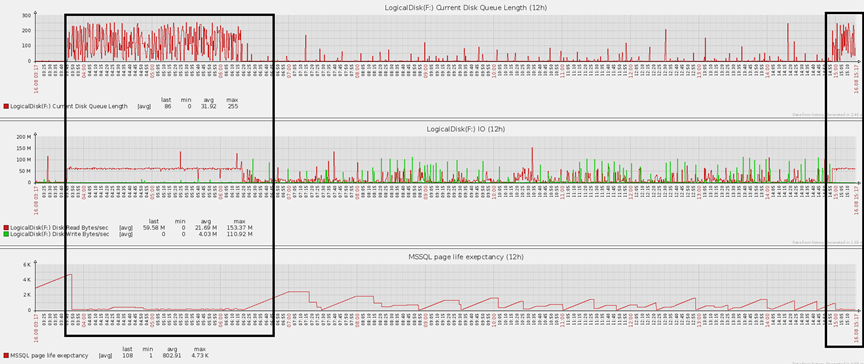The width and height of the screenshot is (866, 364).
Task: Click the read bytes max value '153.37 M'
Action: coord(240,228)
